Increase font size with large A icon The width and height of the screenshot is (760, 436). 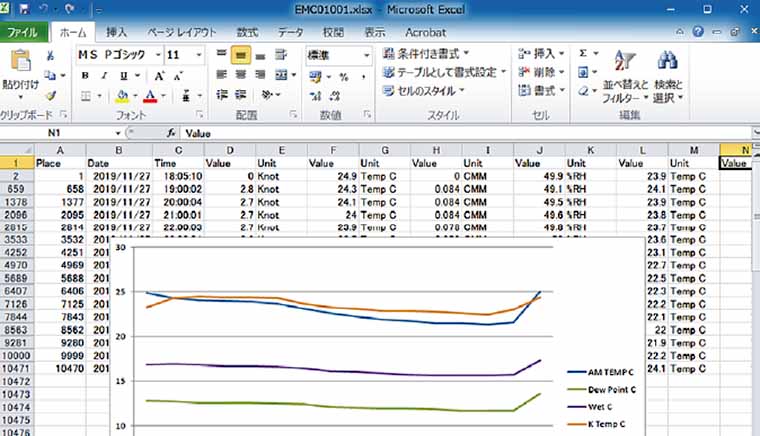(159, 76)
